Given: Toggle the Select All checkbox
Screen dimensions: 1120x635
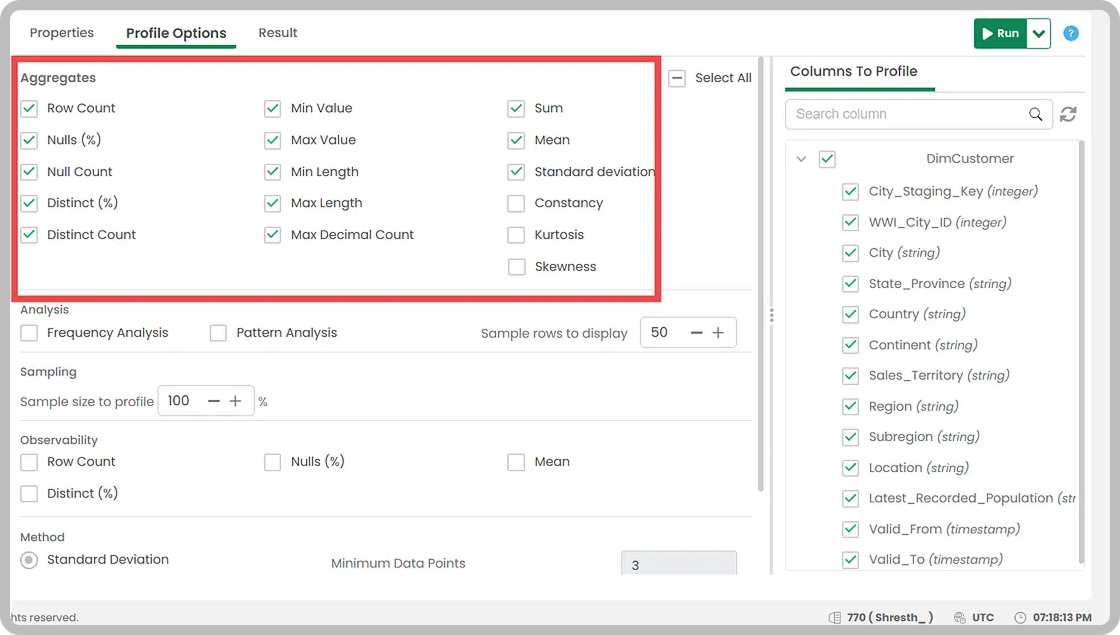Looking at the screenshot, I should point(677,78).
